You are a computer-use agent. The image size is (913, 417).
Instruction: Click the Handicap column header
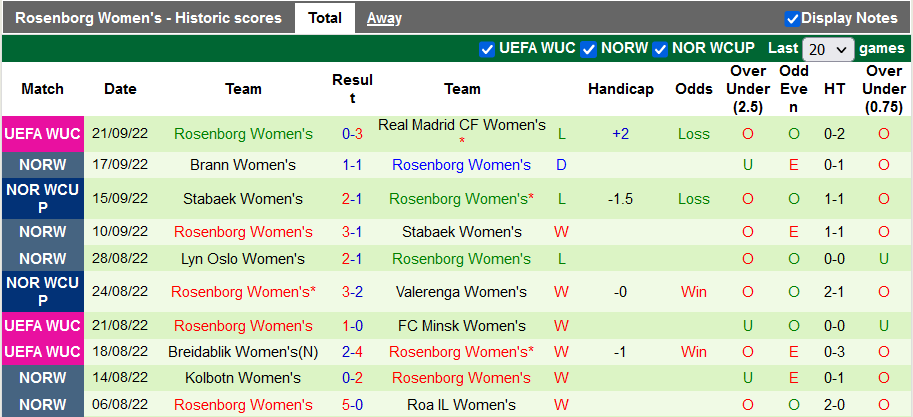[x=620, y=89]
